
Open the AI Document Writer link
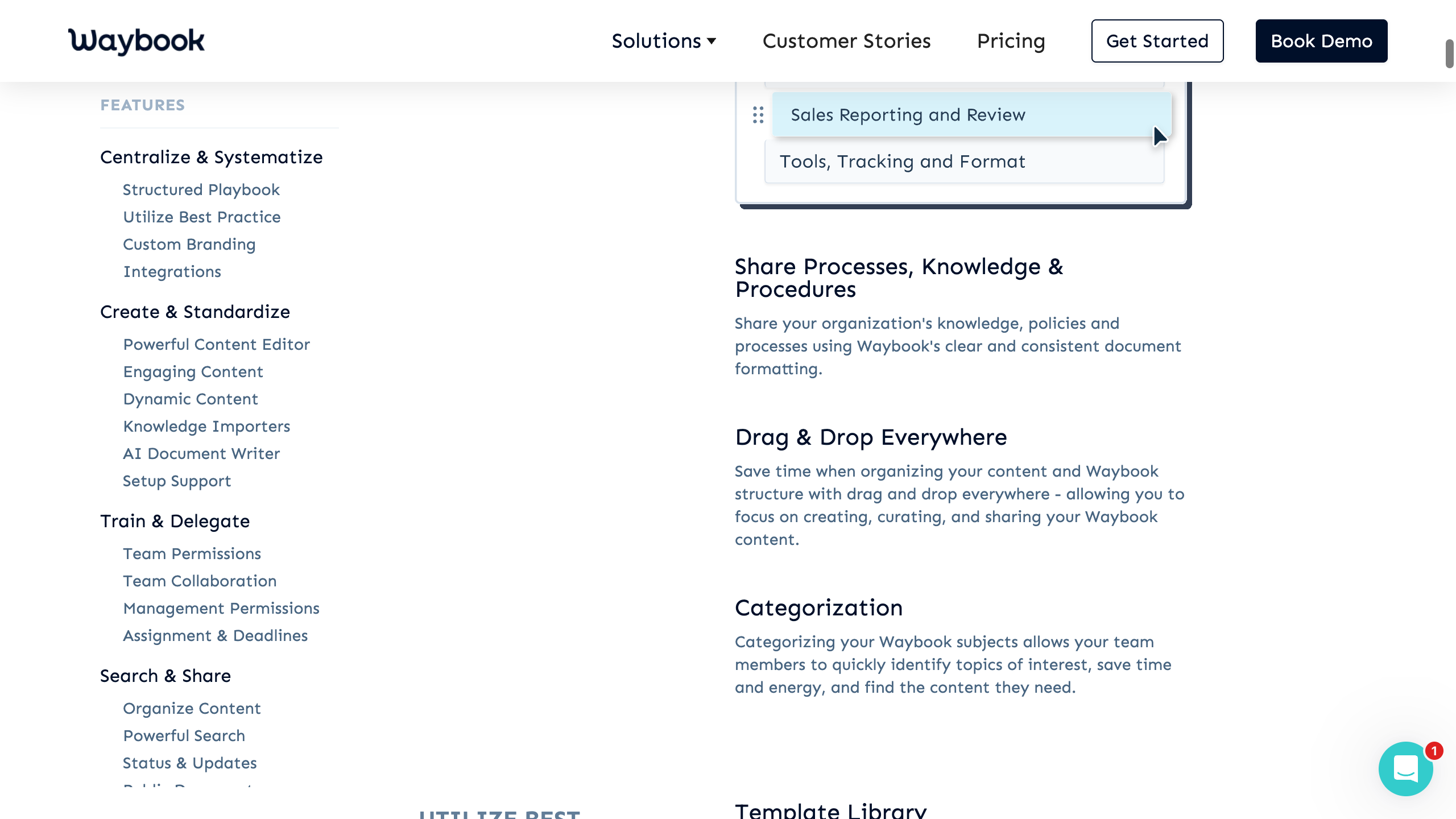pos(201,453)
